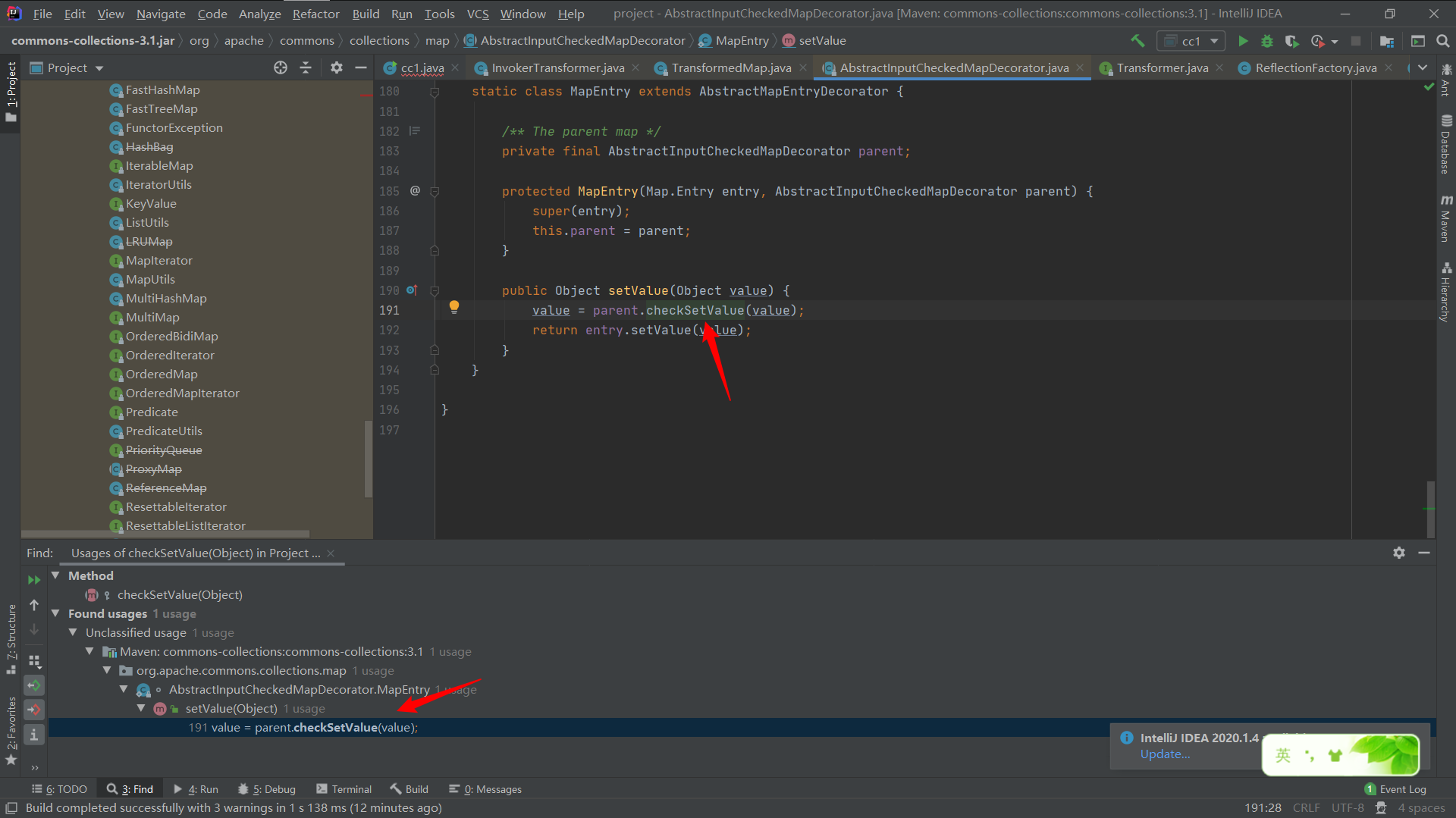
Task: Click the editor vertical scrollbar thumb
Action: [x=1430, y=509]
